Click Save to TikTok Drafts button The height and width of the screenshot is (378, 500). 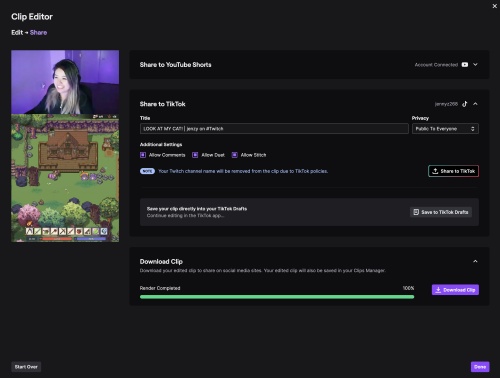[x=441, y=212]
